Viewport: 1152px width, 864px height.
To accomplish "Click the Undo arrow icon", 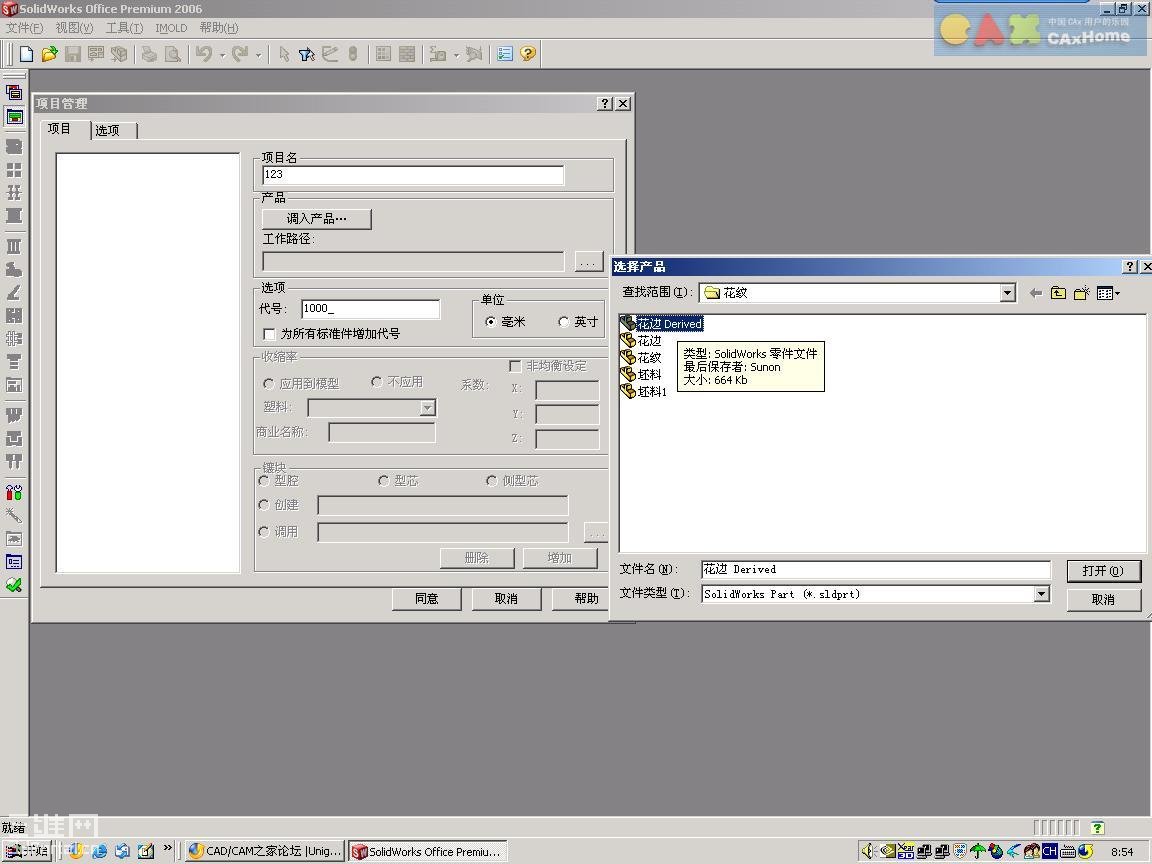I will 204,54.
